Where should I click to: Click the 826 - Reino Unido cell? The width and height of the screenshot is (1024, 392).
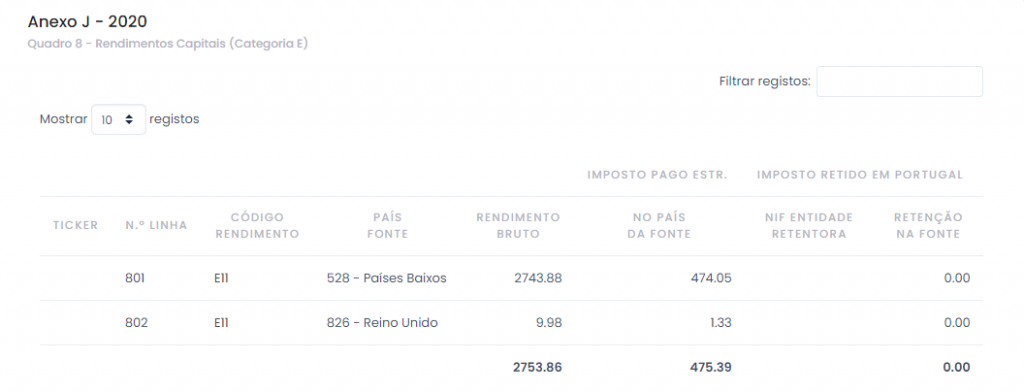click(x=382, y=323)
